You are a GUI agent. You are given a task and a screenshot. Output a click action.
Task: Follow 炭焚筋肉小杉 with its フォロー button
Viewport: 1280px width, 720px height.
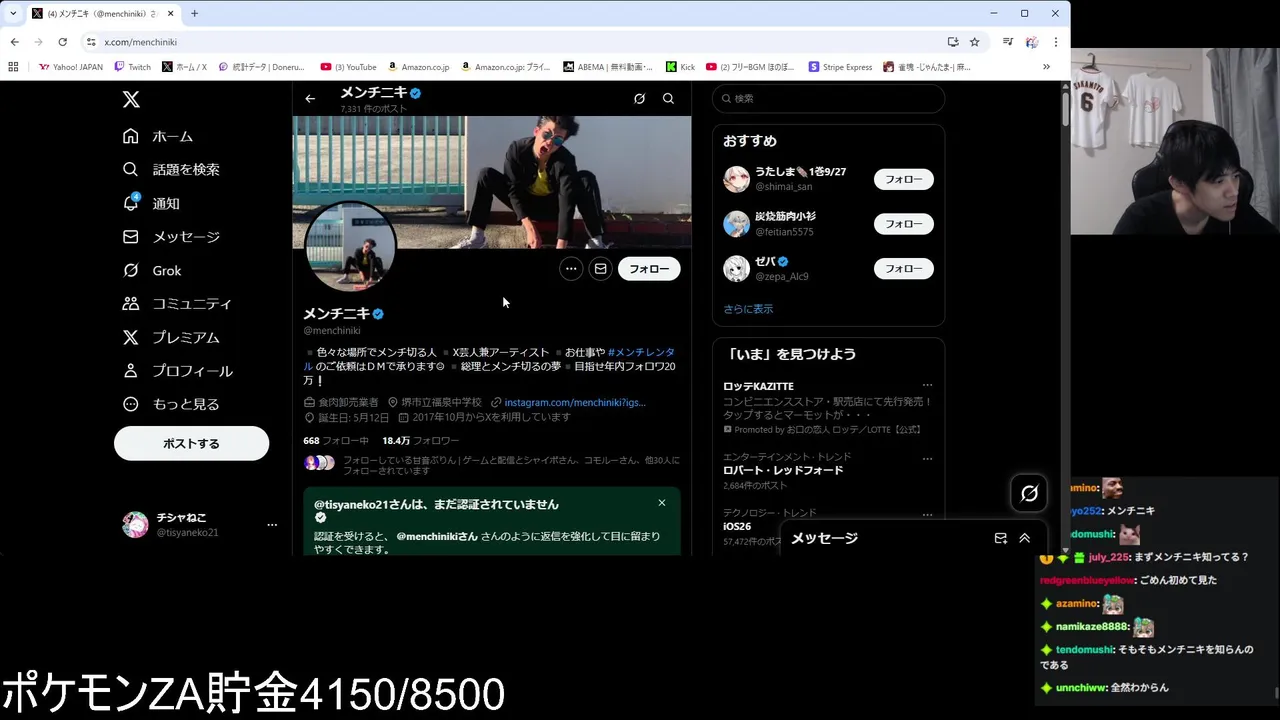[904, 224]
